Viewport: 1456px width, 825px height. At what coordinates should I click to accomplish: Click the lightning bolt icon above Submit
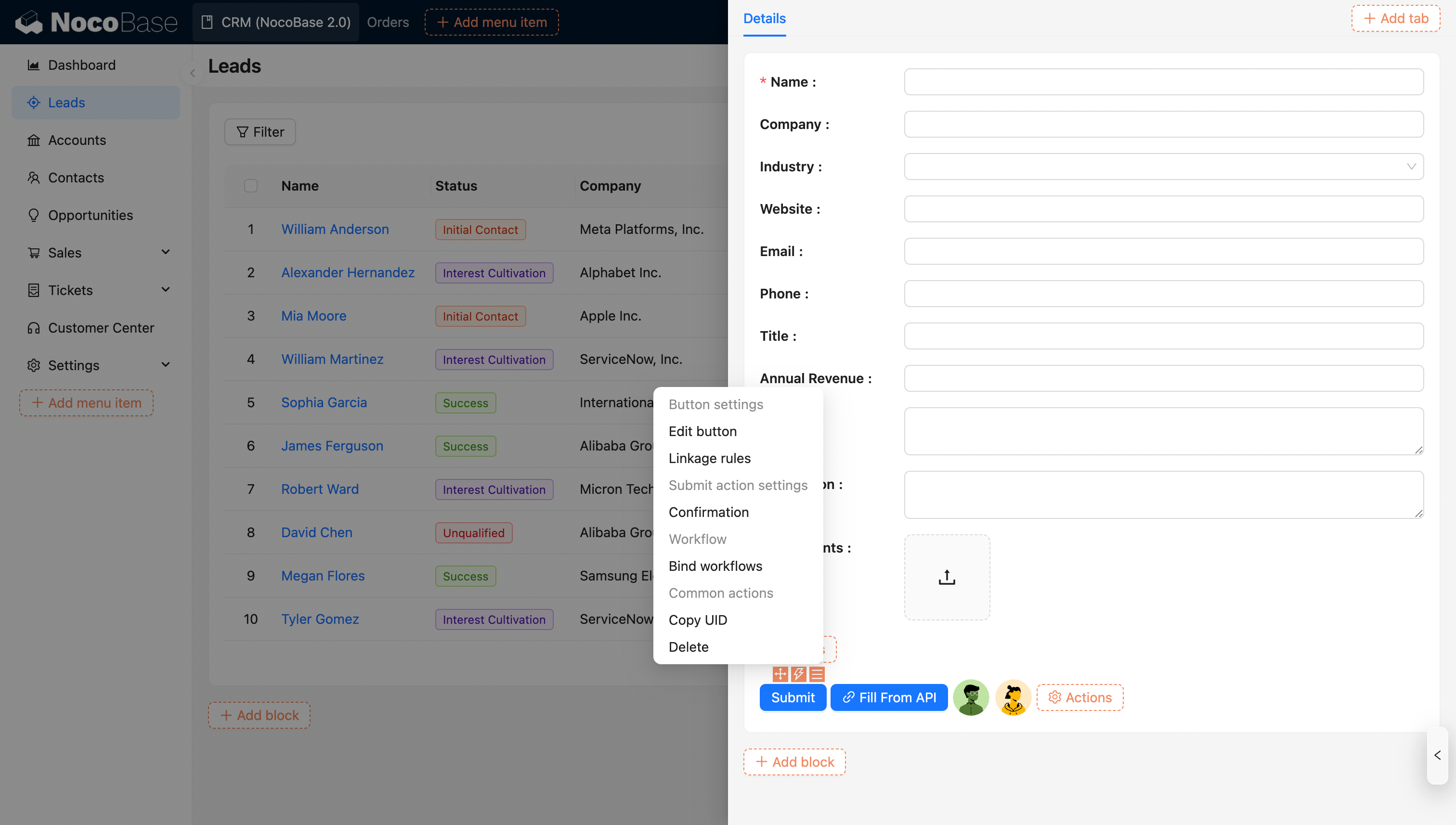tap(799, 674)
